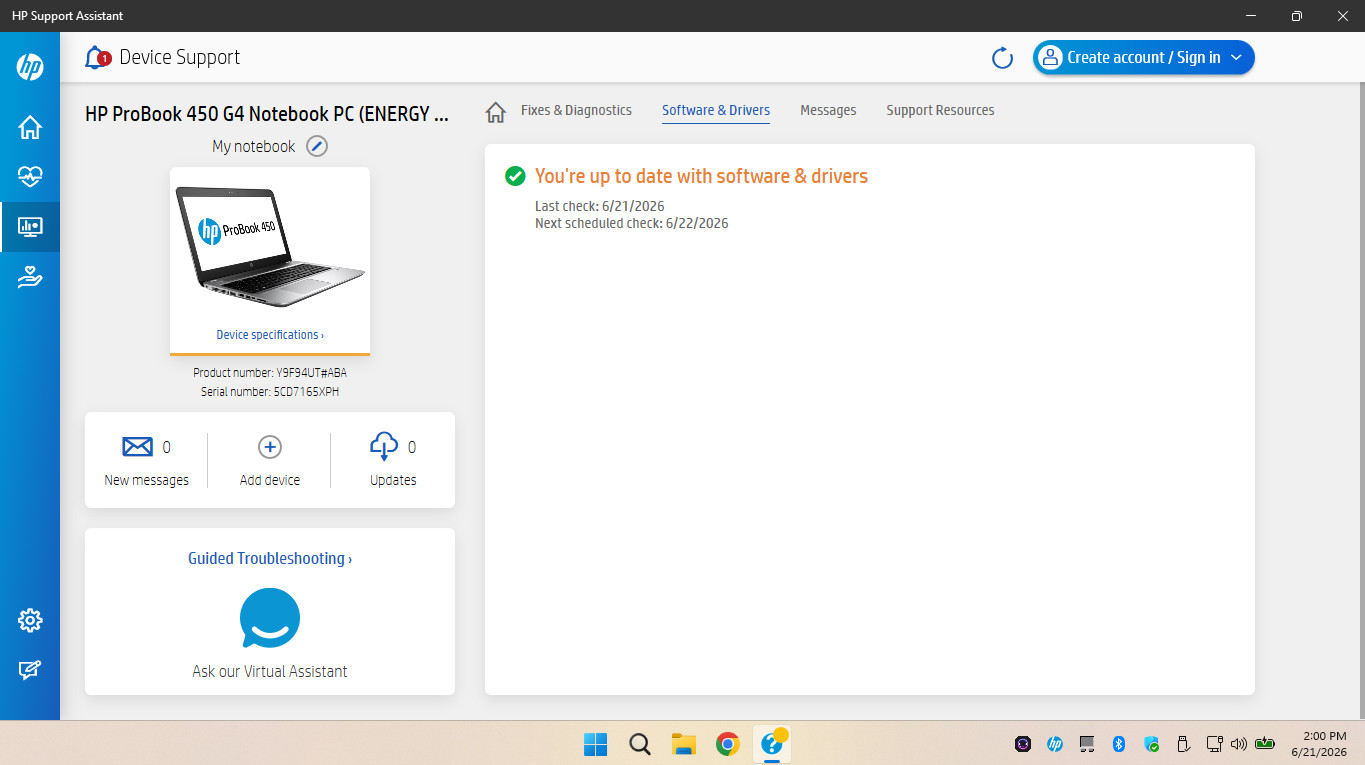1365x765 pixels.
Task: Click the My notebook label
Action: (x=254, y=146)
